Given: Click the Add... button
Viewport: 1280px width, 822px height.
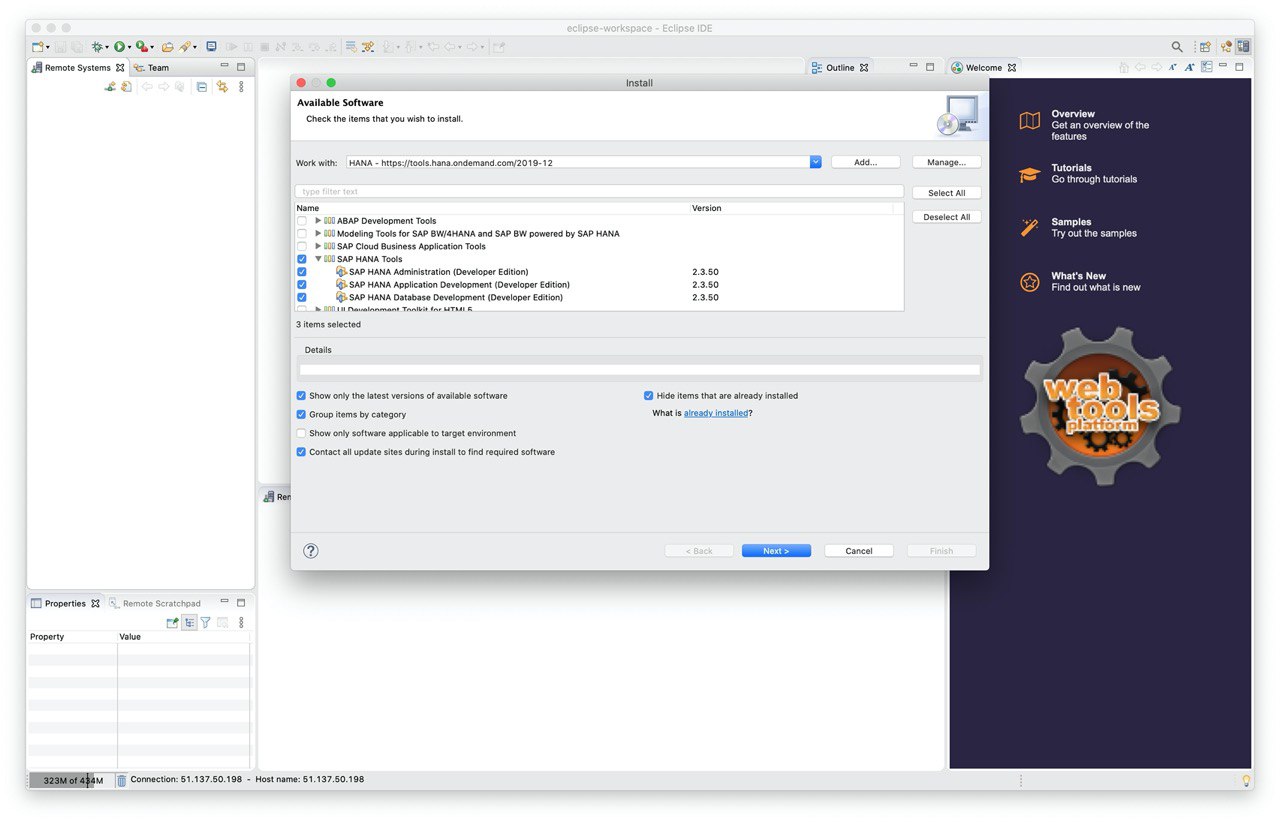Looking at the screenshot, I should point(866,162).
